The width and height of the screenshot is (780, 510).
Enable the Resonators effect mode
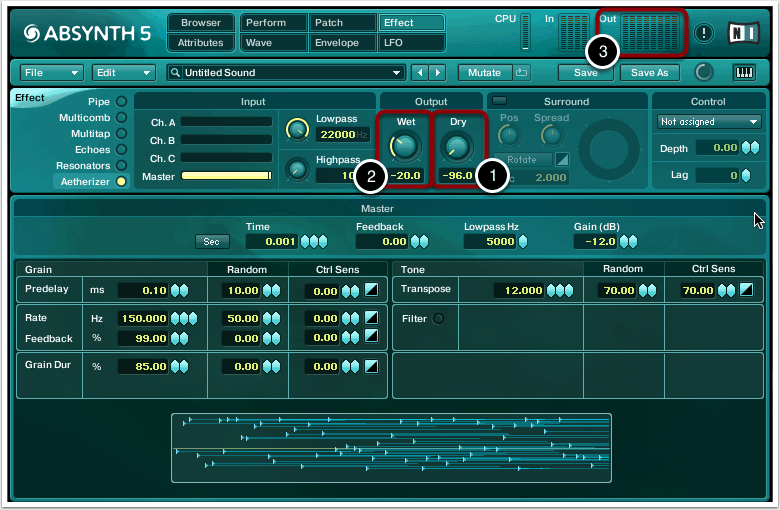(122, 165)
